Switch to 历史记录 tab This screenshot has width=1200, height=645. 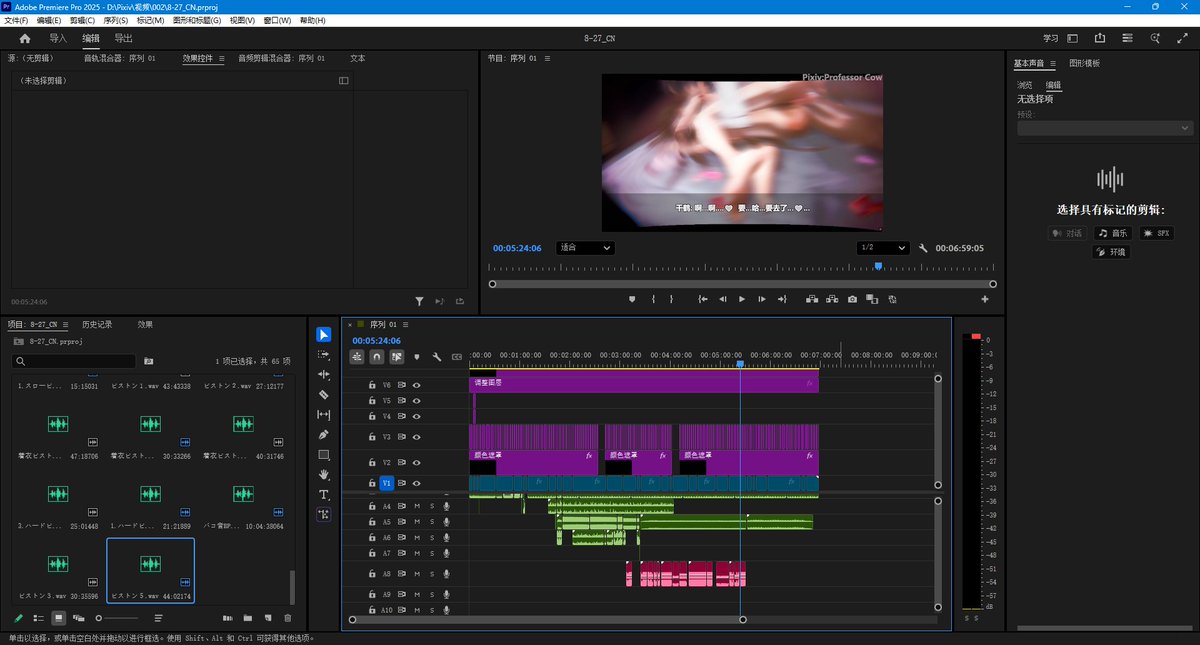pyautogui.click(x=97, y=325)
